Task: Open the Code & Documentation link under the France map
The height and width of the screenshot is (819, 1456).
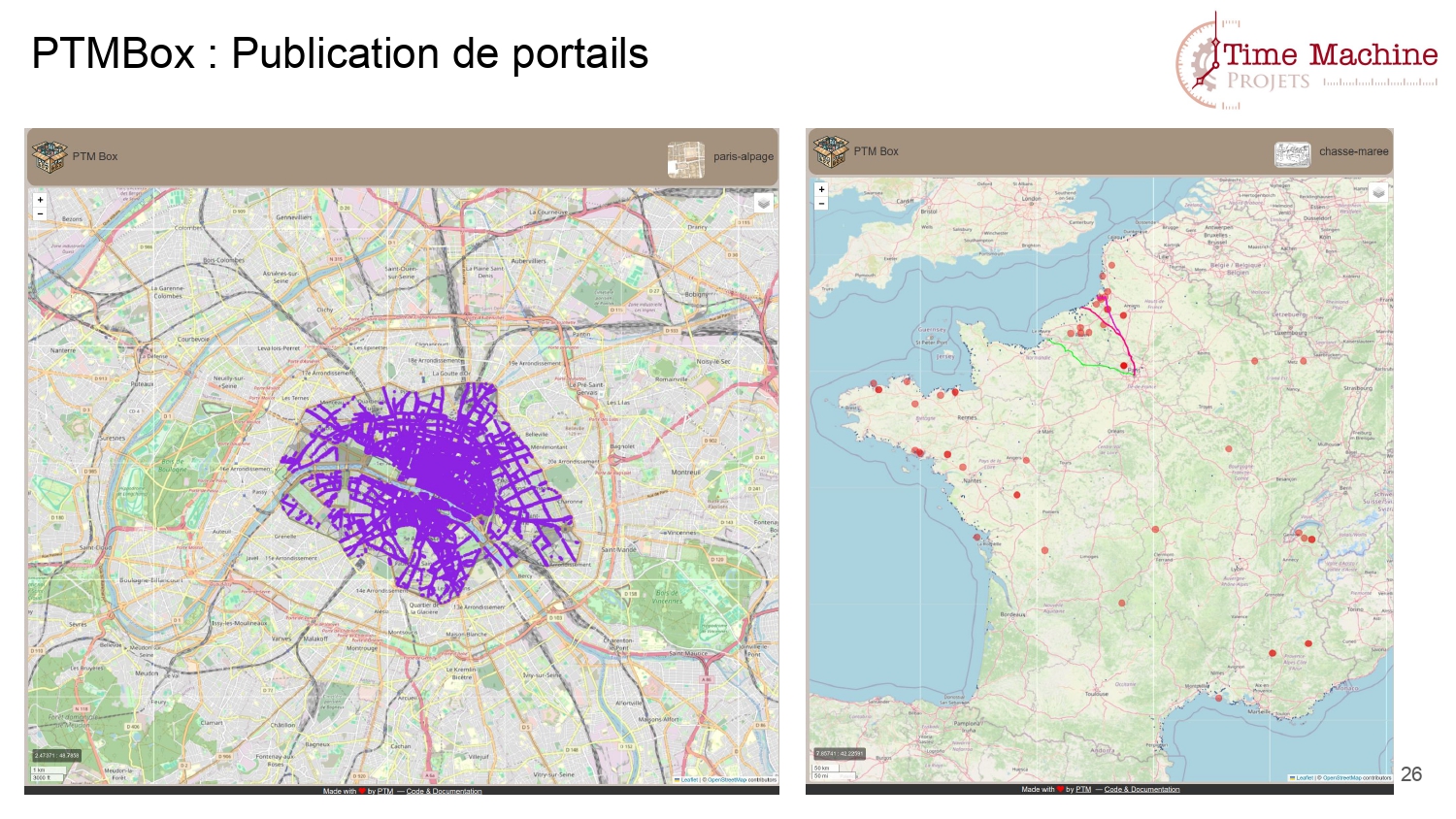Action: tap(1142, 790)
